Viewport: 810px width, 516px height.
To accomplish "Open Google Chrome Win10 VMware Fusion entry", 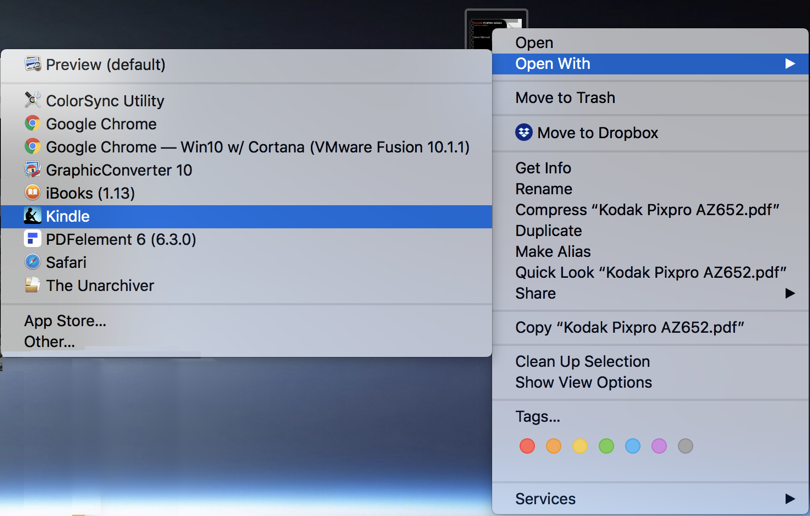I will [x=257, y=147].
